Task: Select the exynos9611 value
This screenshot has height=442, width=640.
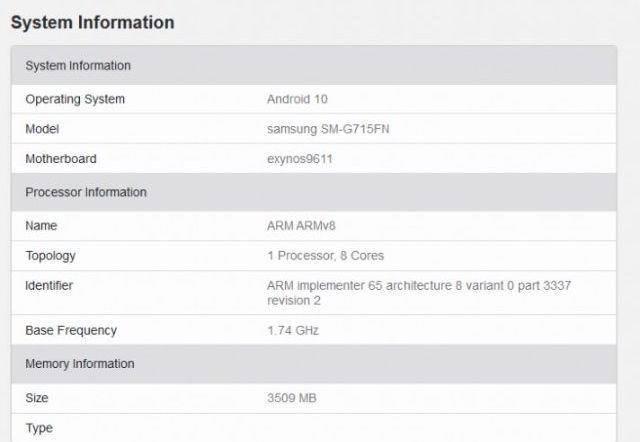Action: click(x=300, y=159)
